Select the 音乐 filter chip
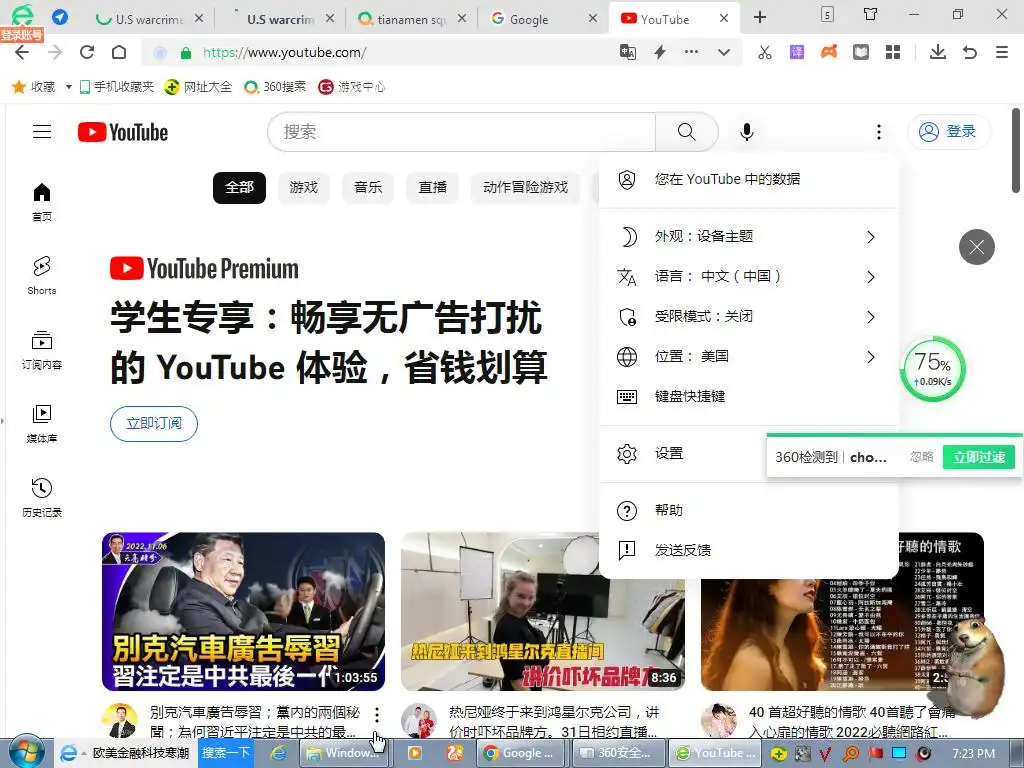This screenshot has height=768, width=1024. pyautogui.click(x=368, y=187)
